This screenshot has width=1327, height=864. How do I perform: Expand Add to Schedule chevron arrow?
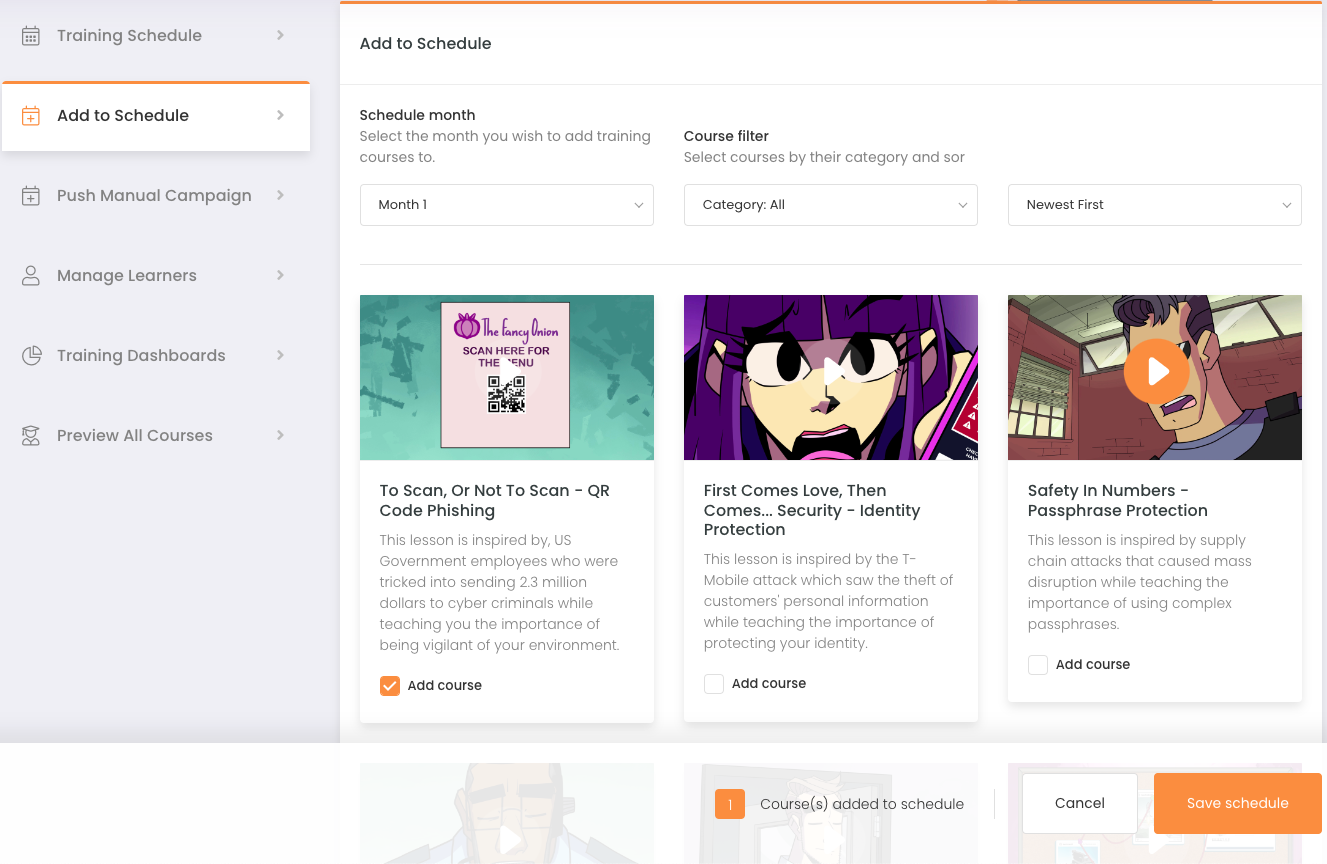(x=281, y=115)
